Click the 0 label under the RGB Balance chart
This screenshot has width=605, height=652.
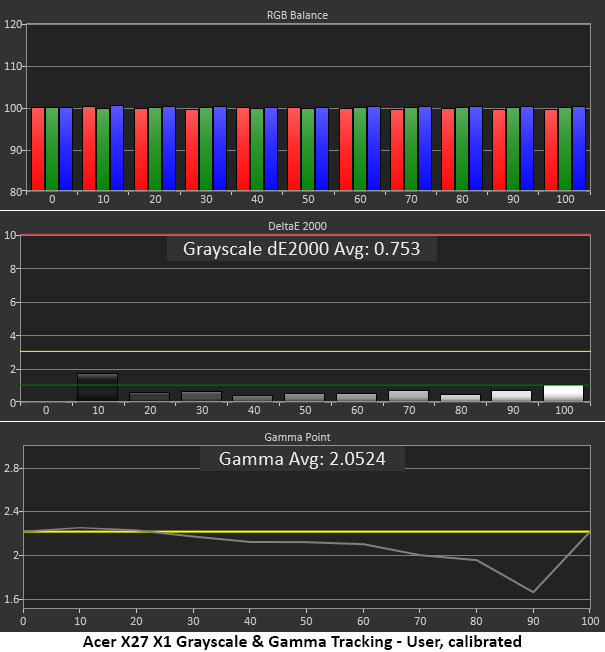pyautogui.click(x=52, y=199)
